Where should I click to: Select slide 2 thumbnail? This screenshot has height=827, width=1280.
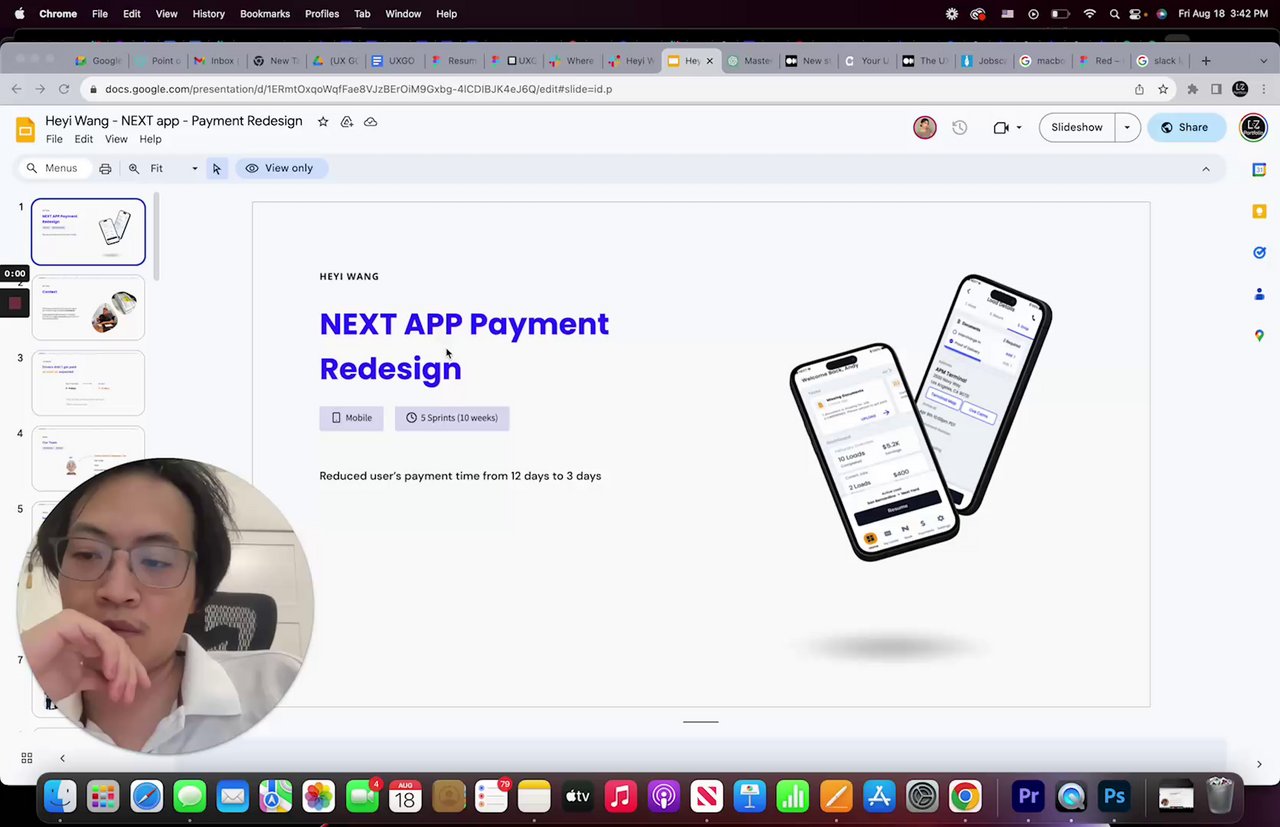pyautogui.click(x=88, y=308)
